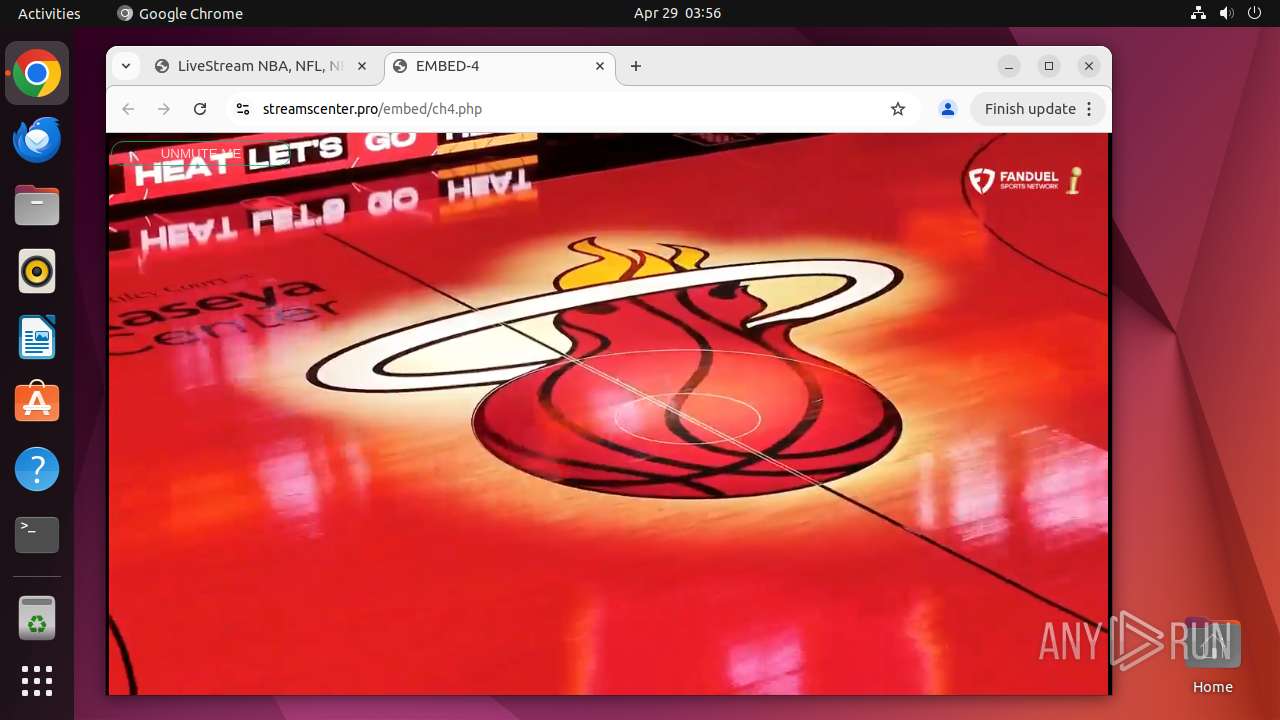
Task: Minimize the Chrome window
Action: (x=1010, y=66)
